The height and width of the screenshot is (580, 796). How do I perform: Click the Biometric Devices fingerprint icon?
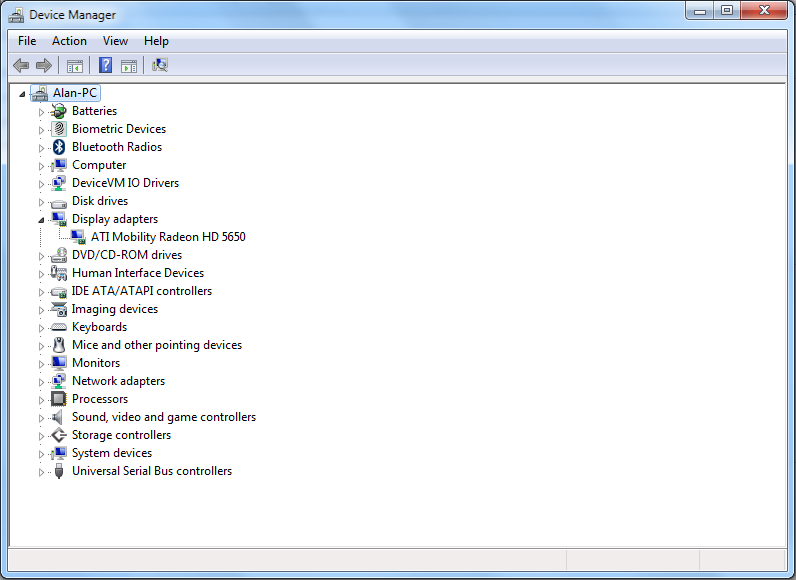tap(59, 129)
